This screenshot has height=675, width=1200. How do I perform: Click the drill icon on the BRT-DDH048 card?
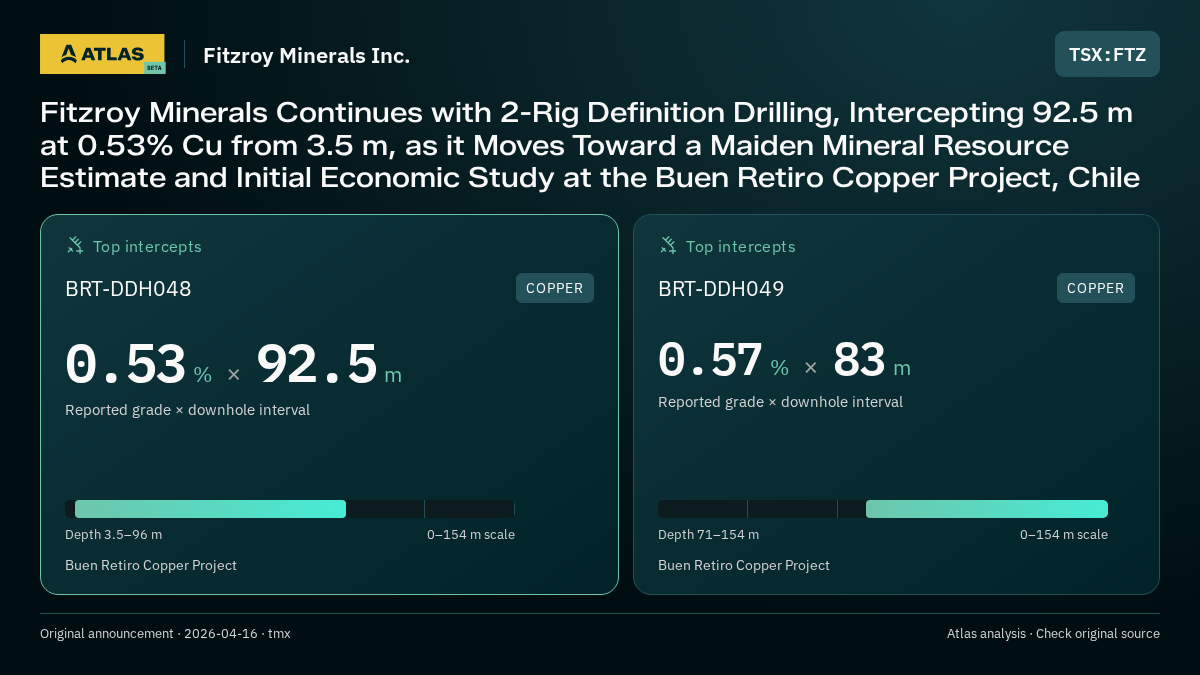[75, 245]
